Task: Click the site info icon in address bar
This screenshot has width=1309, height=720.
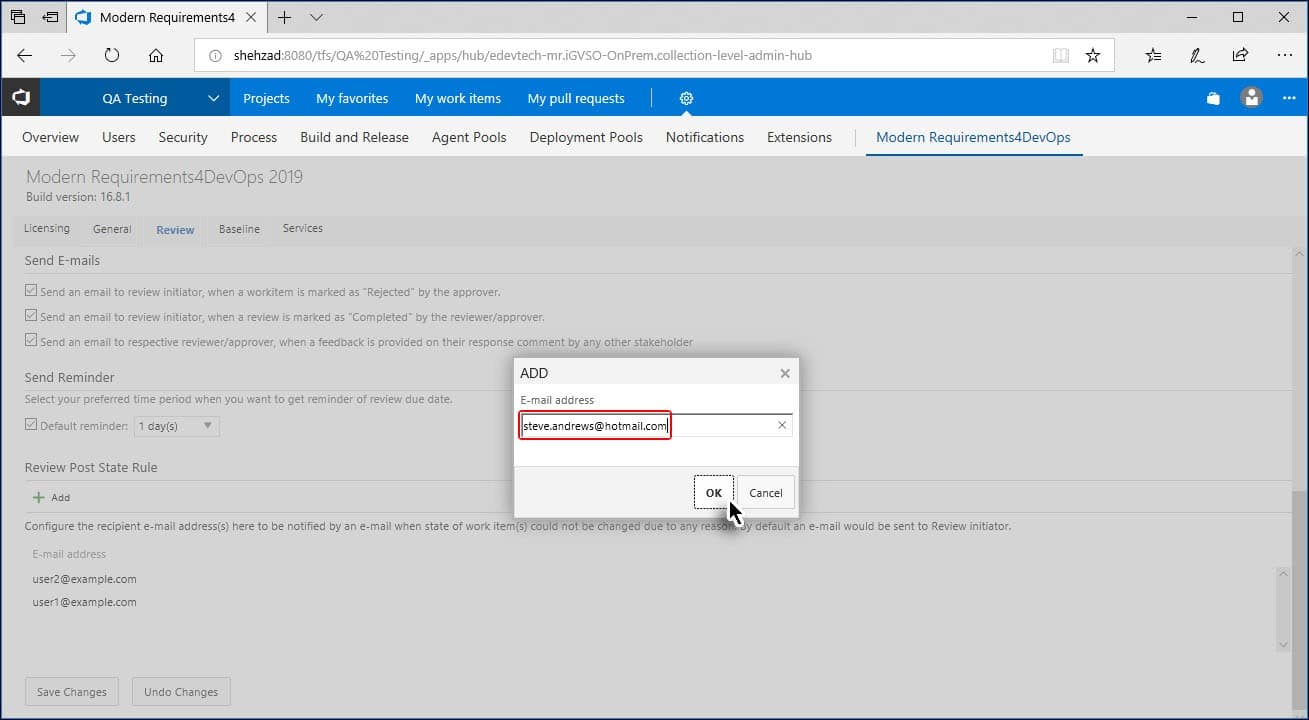Action: click(214, 56)
